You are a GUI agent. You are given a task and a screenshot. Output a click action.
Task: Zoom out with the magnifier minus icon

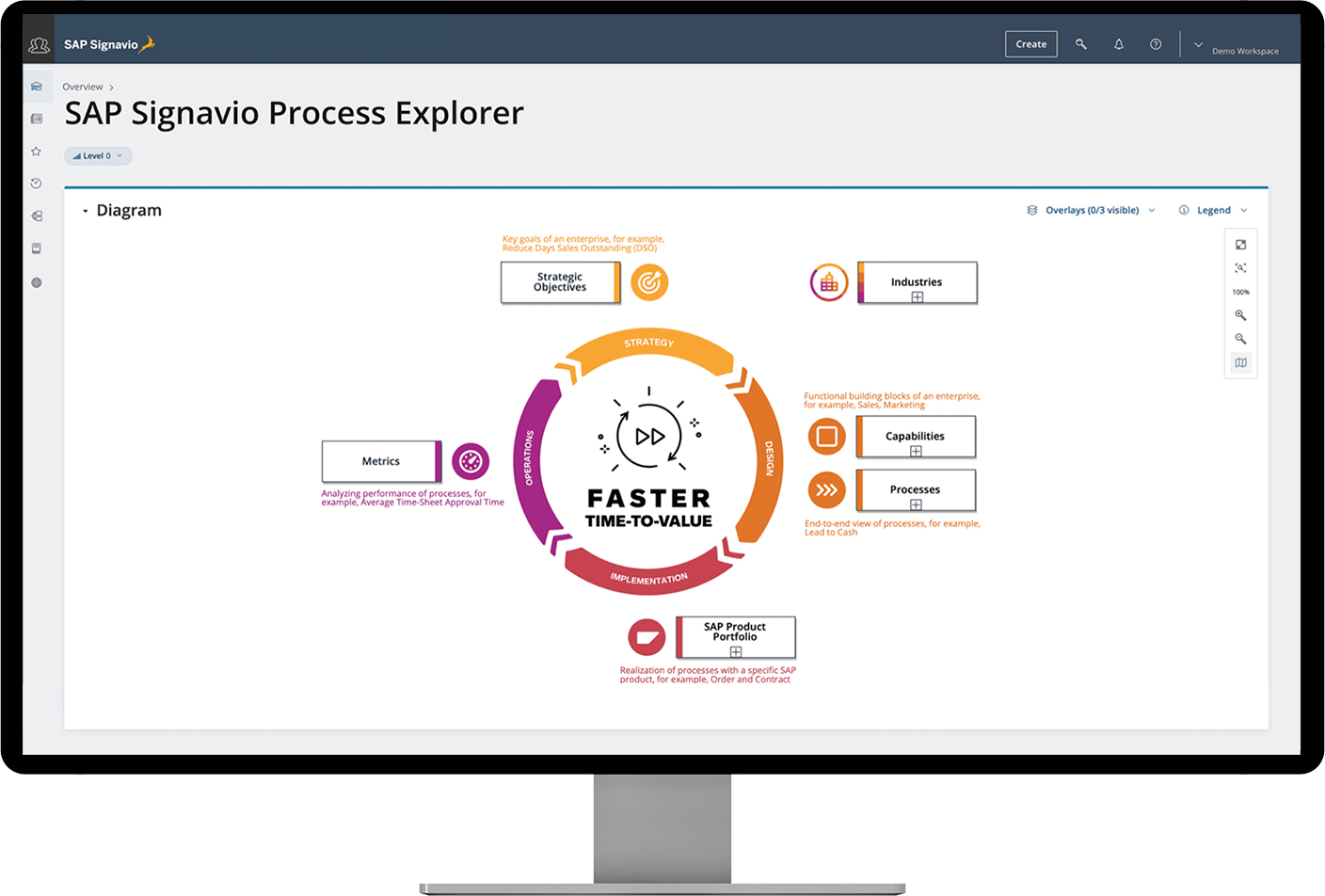[x=1241, y=338]
